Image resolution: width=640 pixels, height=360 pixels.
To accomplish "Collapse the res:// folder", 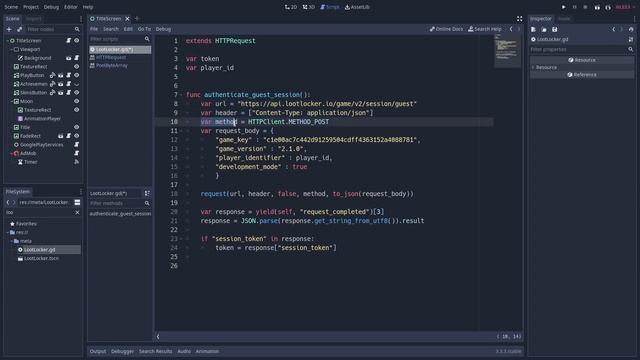I will pyautogui.click(x=8, y=232).
